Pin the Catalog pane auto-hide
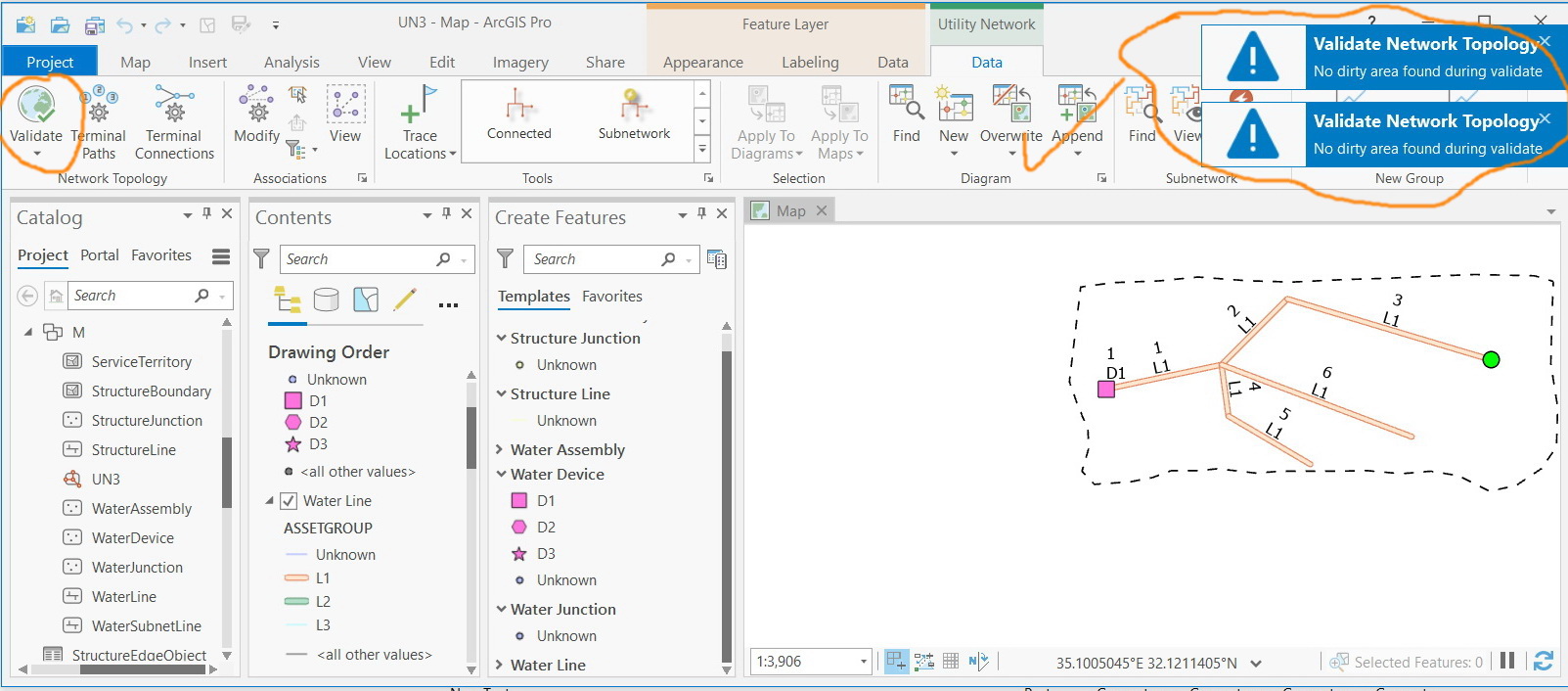This screenshot has height=691, width=1568. (206, 213)
